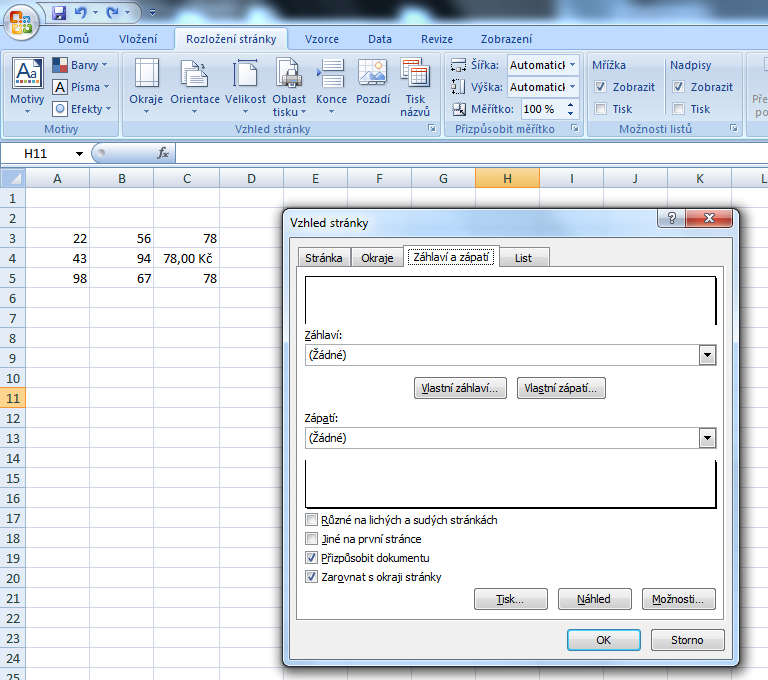Viewport: 768px width, 680px height.
Task: Click the Vlastní zápatí button
Action: coord(561,388)
